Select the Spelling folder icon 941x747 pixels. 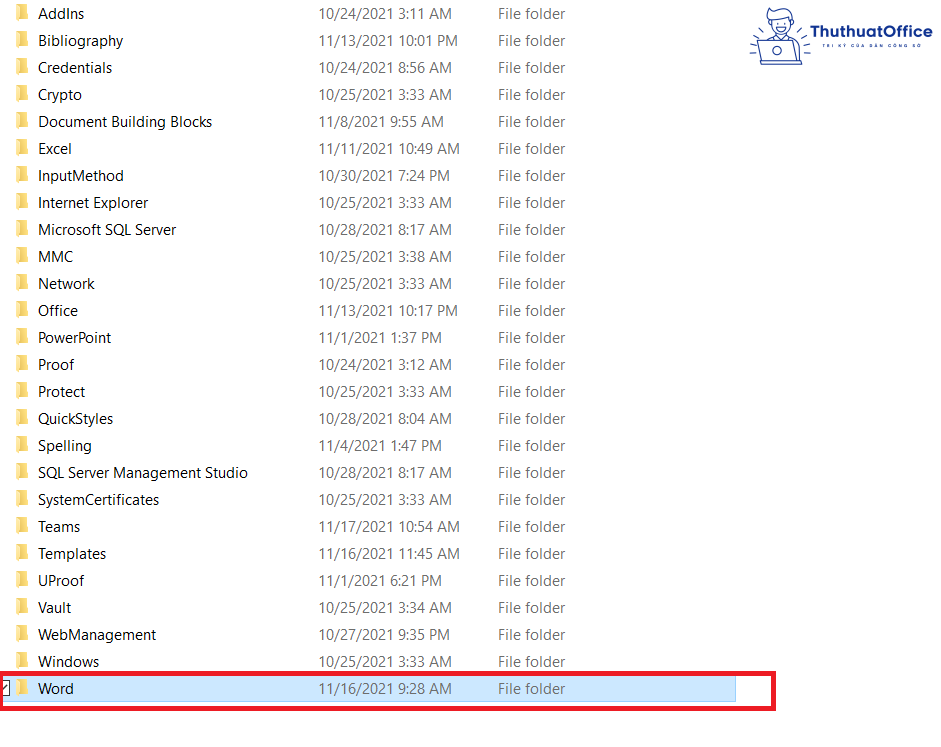click(22, 445)
